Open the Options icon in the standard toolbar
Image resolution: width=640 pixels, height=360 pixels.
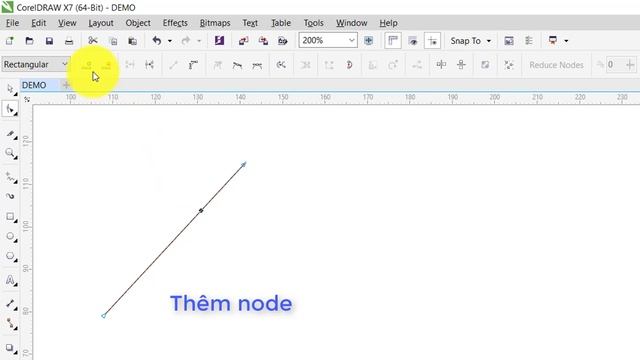[x=529, y=41]
